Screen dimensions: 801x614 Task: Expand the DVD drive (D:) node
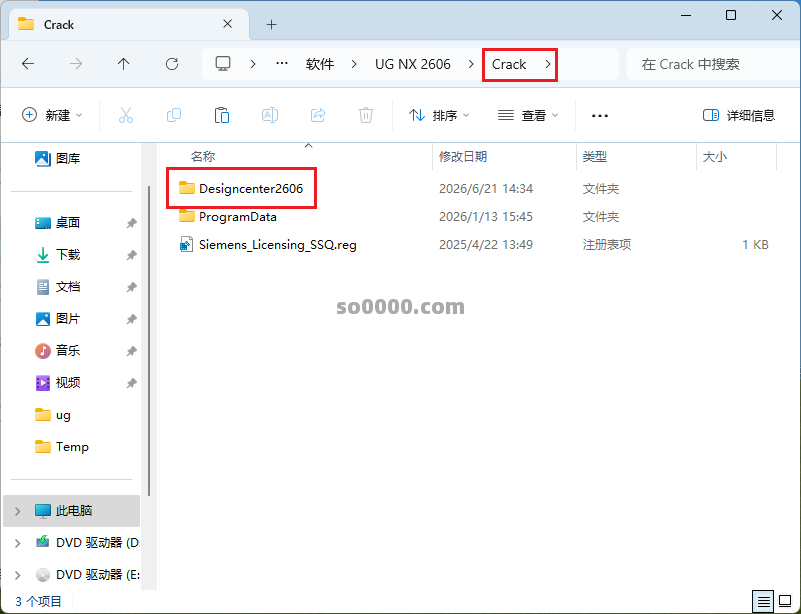point(17,543)
